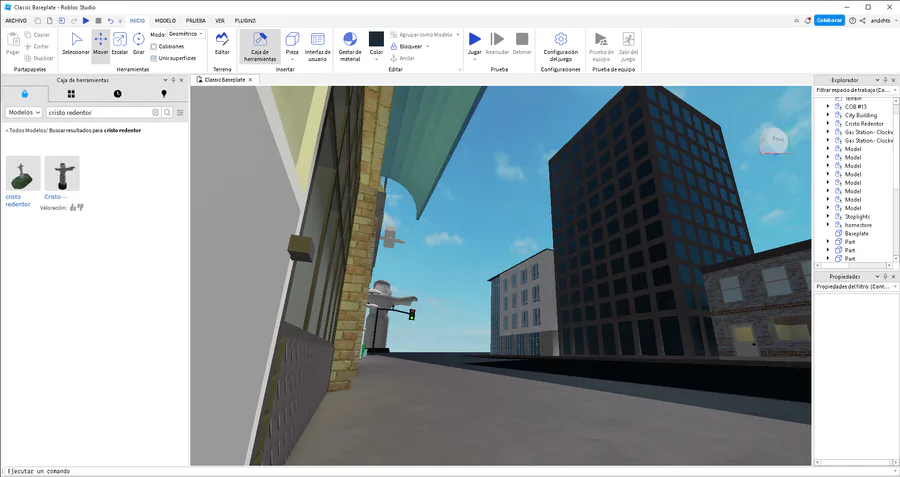Click the cristo redentor green-base thumbnail
The width and height of the screenshot is (900, 477).
pos(23,173)
